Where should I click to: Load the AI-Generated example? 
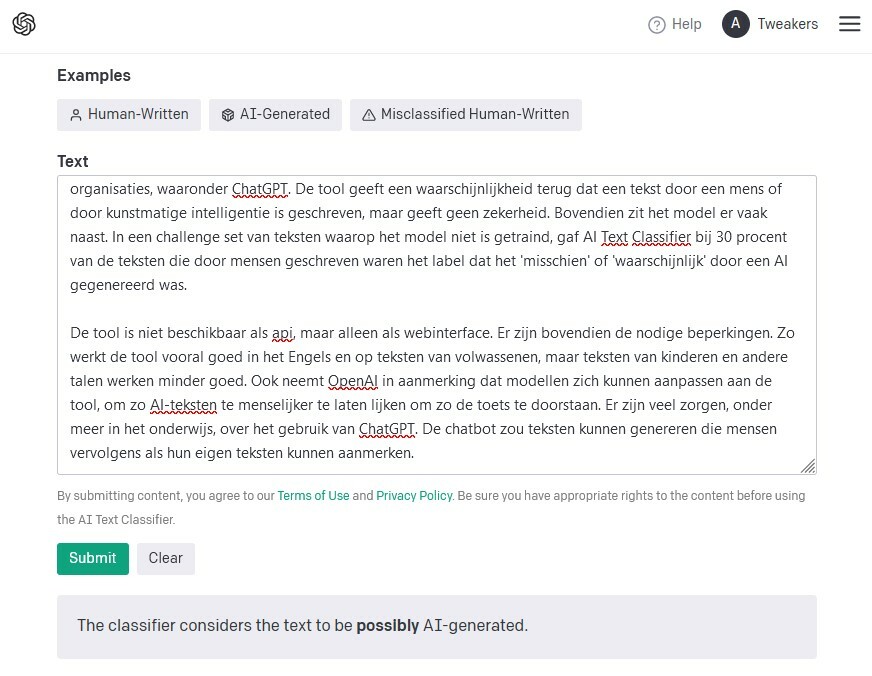click(x=275, y=115)
